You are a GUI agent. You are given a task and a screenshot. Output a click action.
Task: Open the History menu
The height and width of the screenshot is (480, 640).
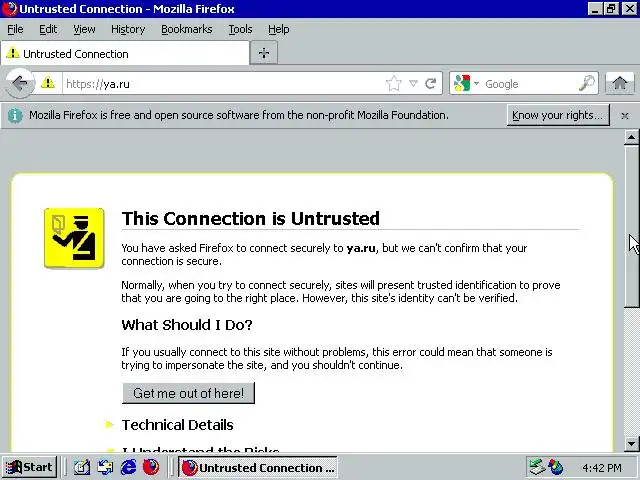click(128, 29)
